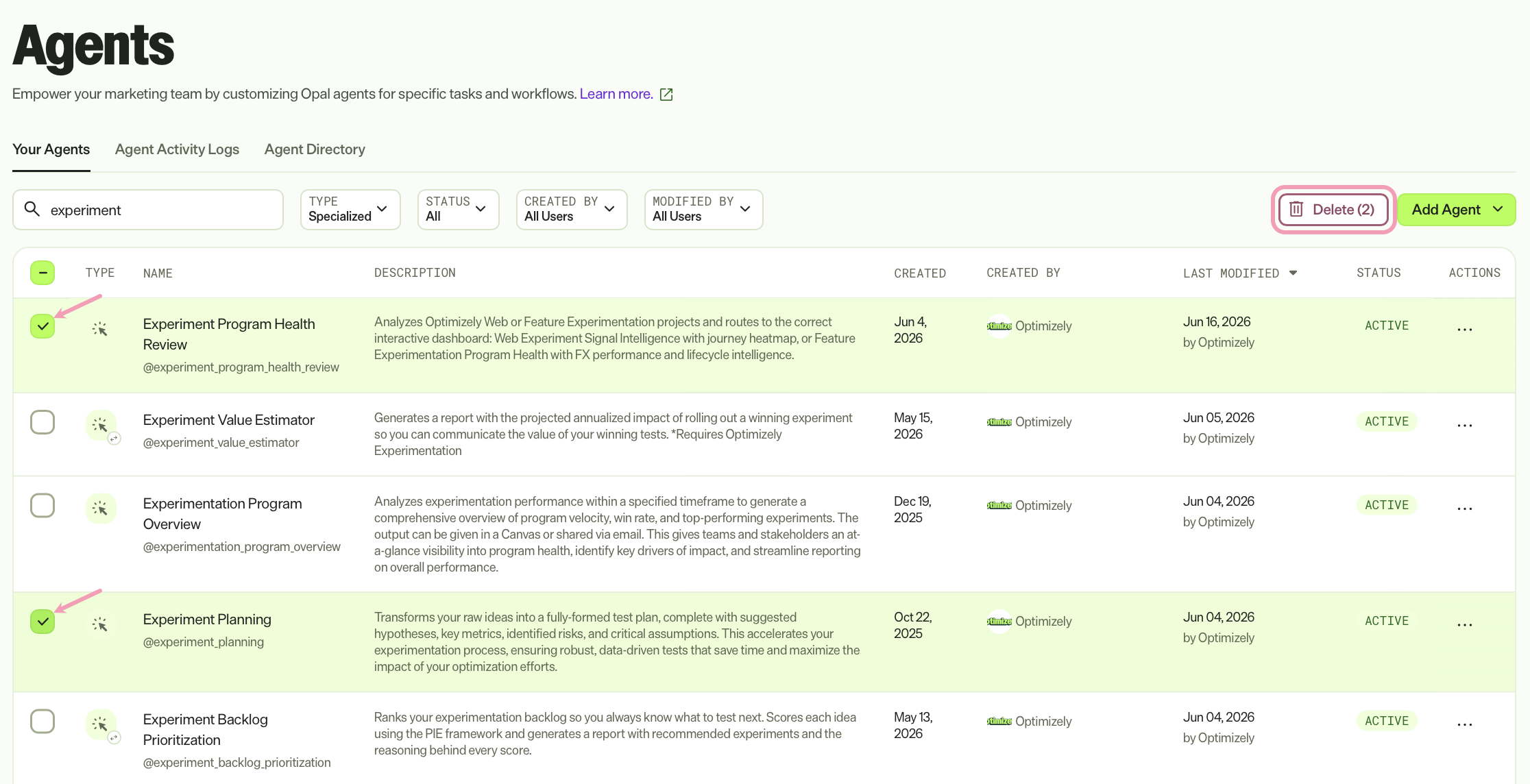This screenshot has width=1530, height=784.
Task: Click Experiment Backlog Prioritization agent type icon
Action: click(x=101, y=725)
